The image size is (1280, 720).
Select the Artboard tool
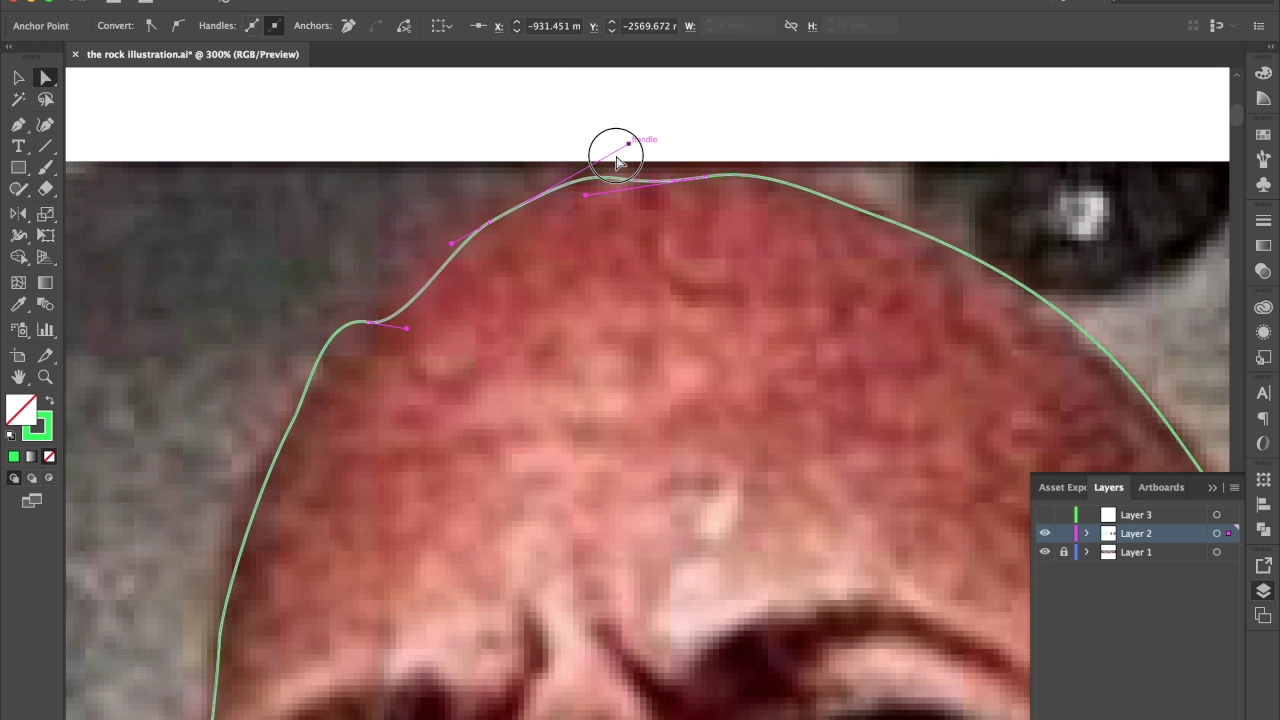19,356
